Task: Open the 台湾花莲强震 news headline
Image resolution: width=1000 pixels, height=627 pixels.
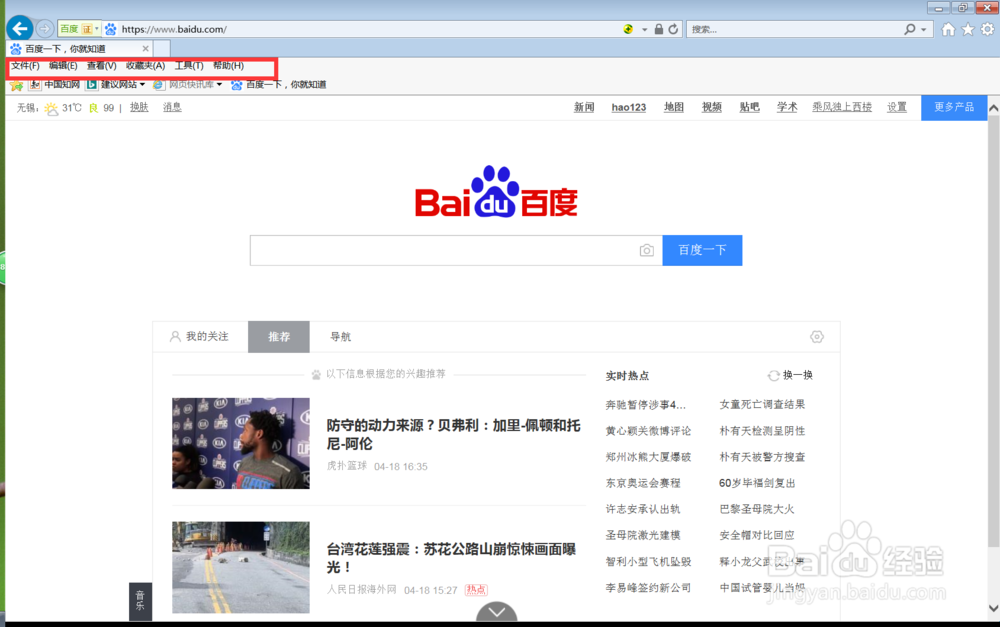Action: tap(452, 558)
